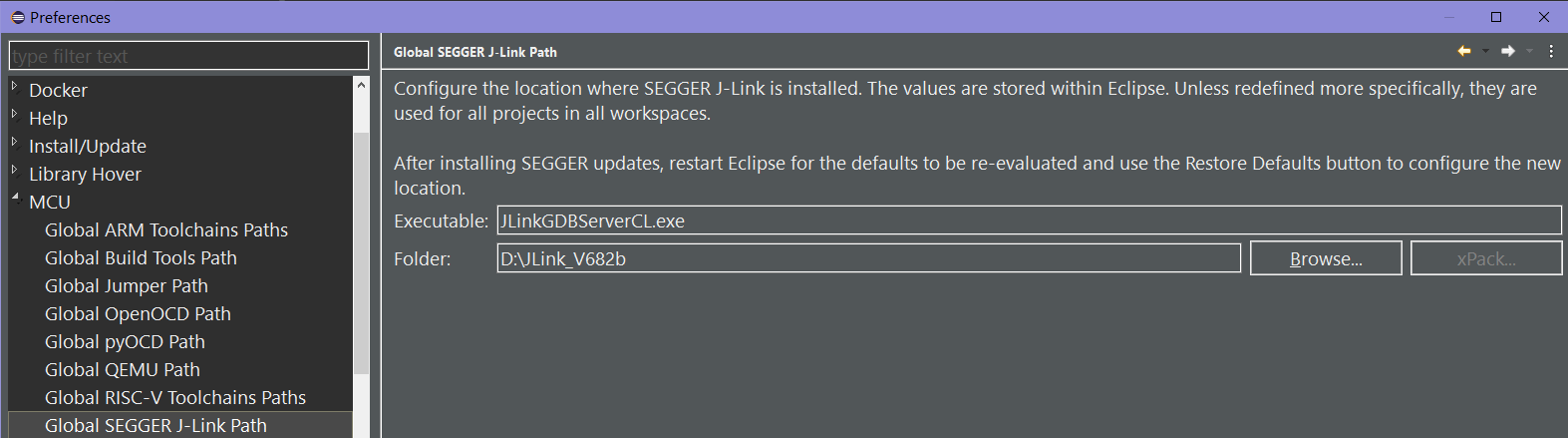Viewport: 1568px width, 438px height.
Task: Select Global Build Tools Path
Action: coord(141,257)
